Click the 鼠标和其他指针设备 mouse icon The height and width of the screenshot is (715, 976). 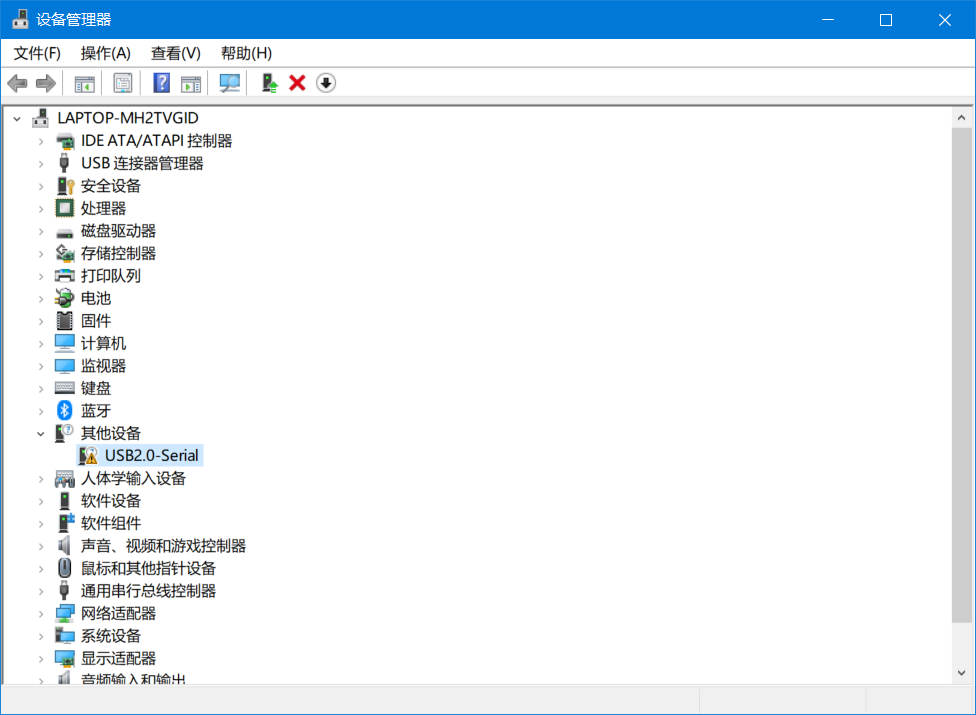[x=65, y=568]
